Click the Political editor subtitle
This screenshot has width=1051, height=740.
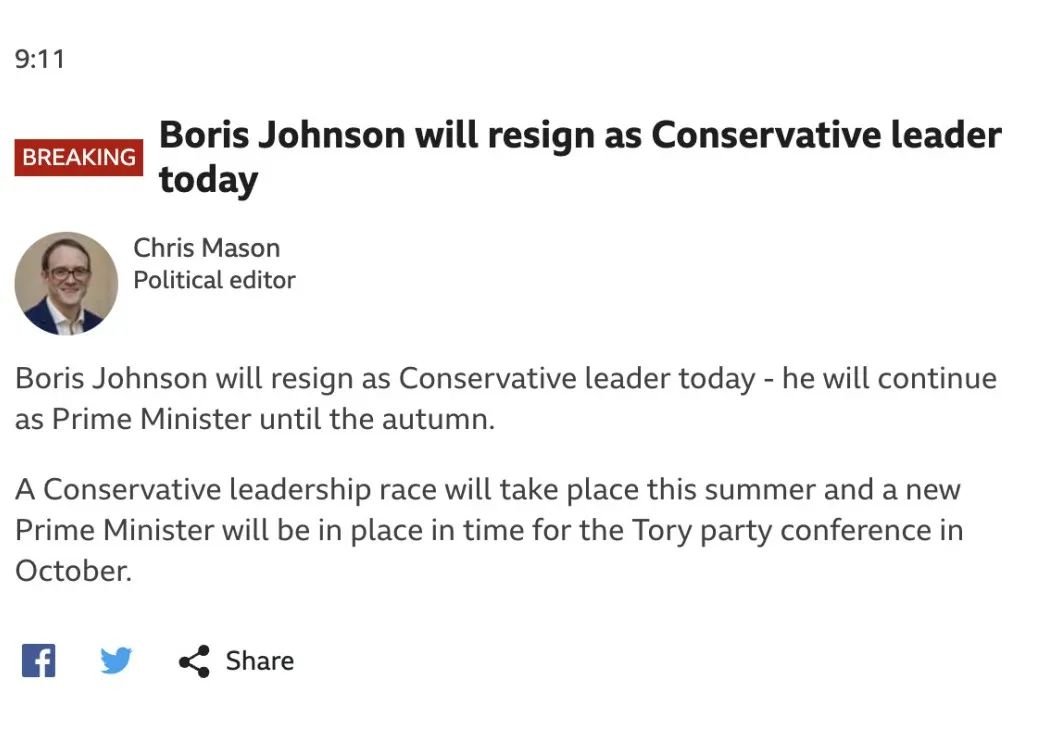tap(214, 280)
